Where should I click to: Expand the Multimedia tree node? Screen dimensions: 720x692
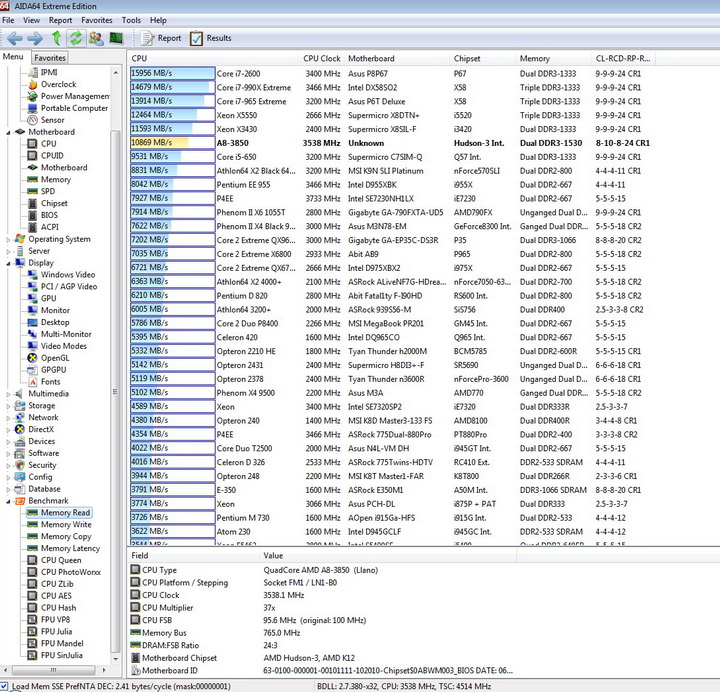coord(8,394)
